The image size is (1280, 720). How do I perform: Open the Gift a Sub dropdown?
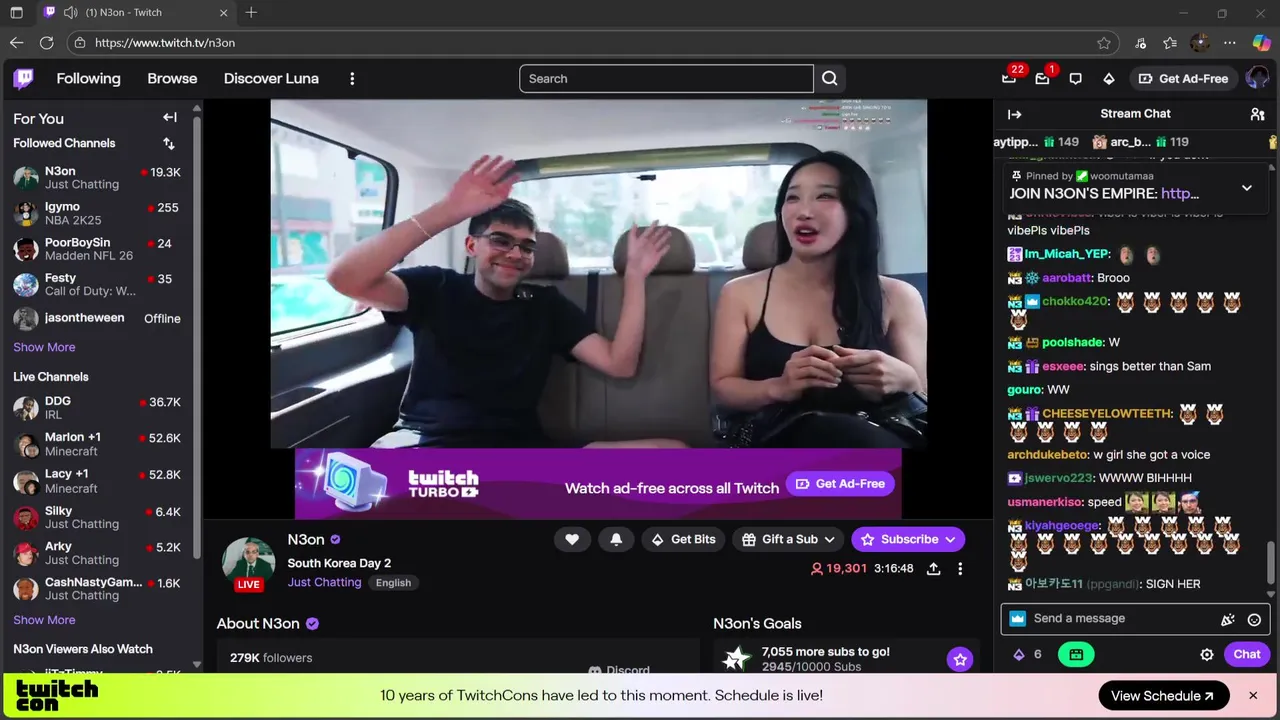(789, 539)
